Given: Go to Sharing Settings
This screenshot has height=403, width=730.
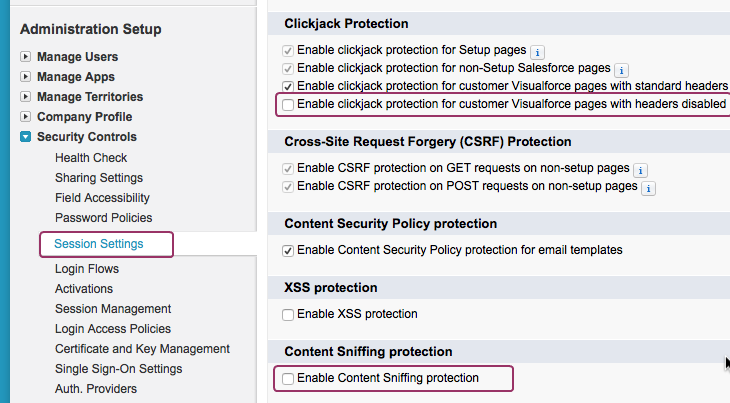Looking at the screenshot, I should coord(99,178).
